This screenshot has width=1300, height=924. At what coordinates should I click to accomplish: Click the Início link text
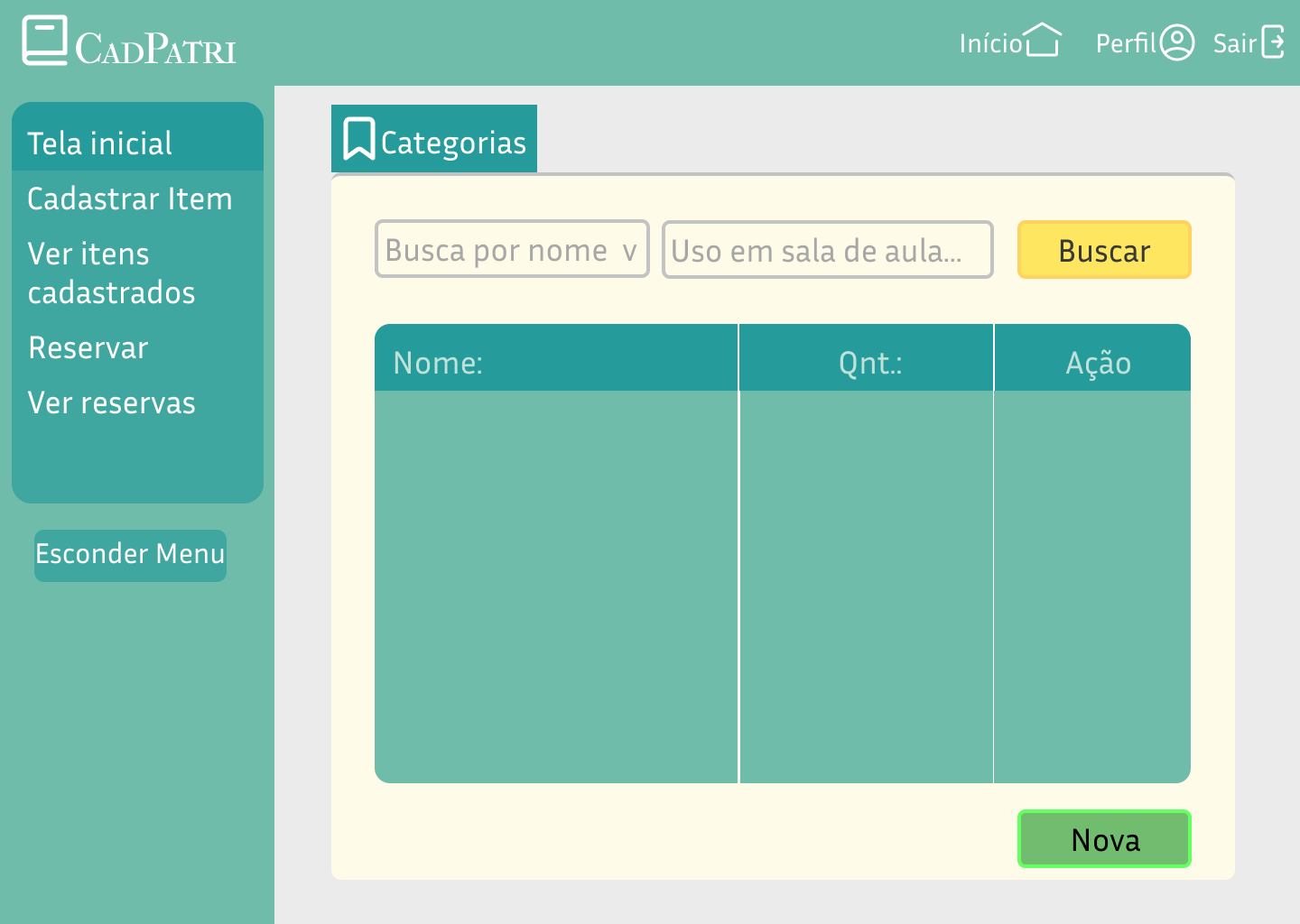pyautogui.click(x=990, y=43)
